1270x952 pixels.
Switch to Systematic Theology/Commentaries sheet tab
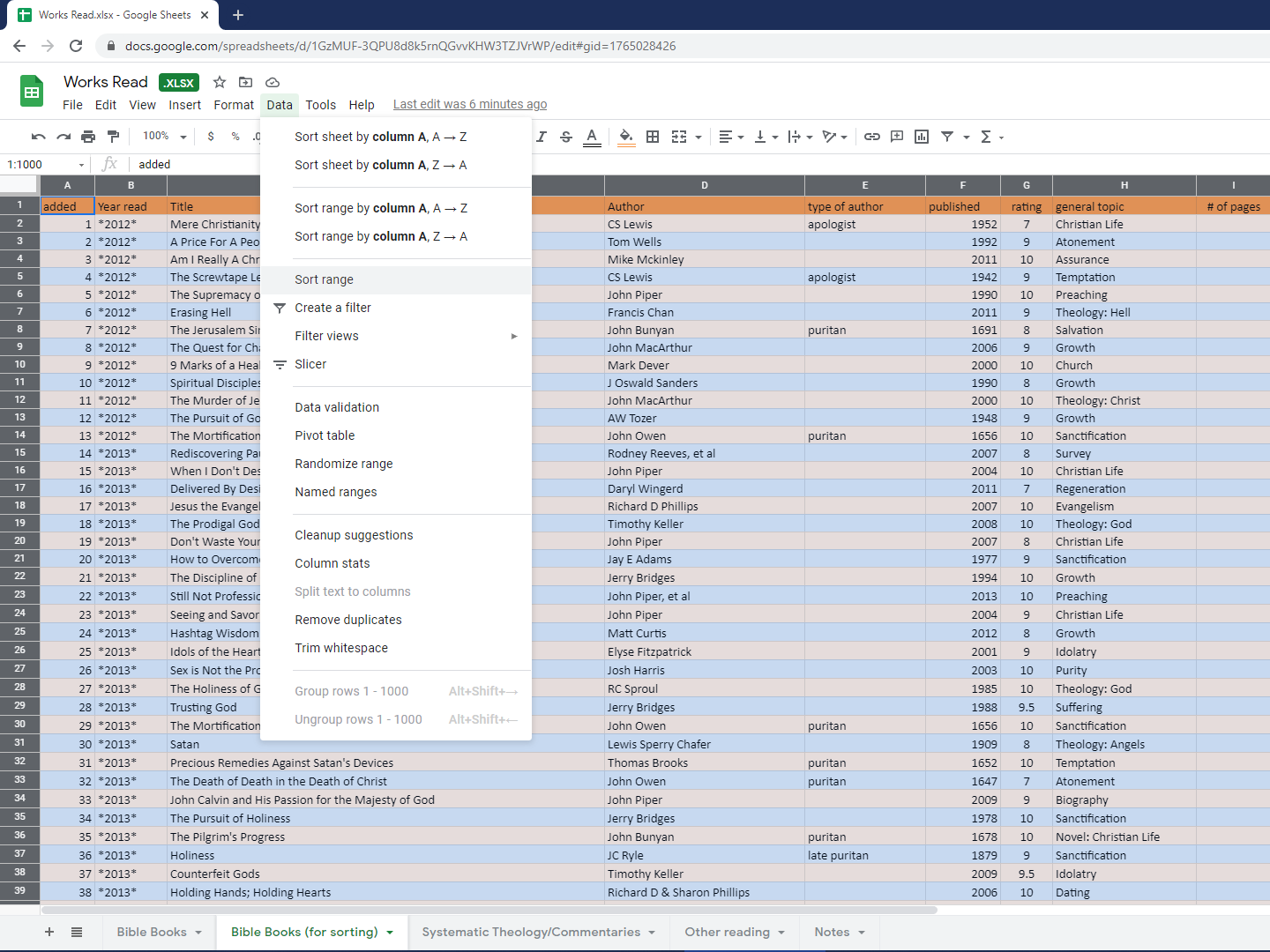coord(531,932)
